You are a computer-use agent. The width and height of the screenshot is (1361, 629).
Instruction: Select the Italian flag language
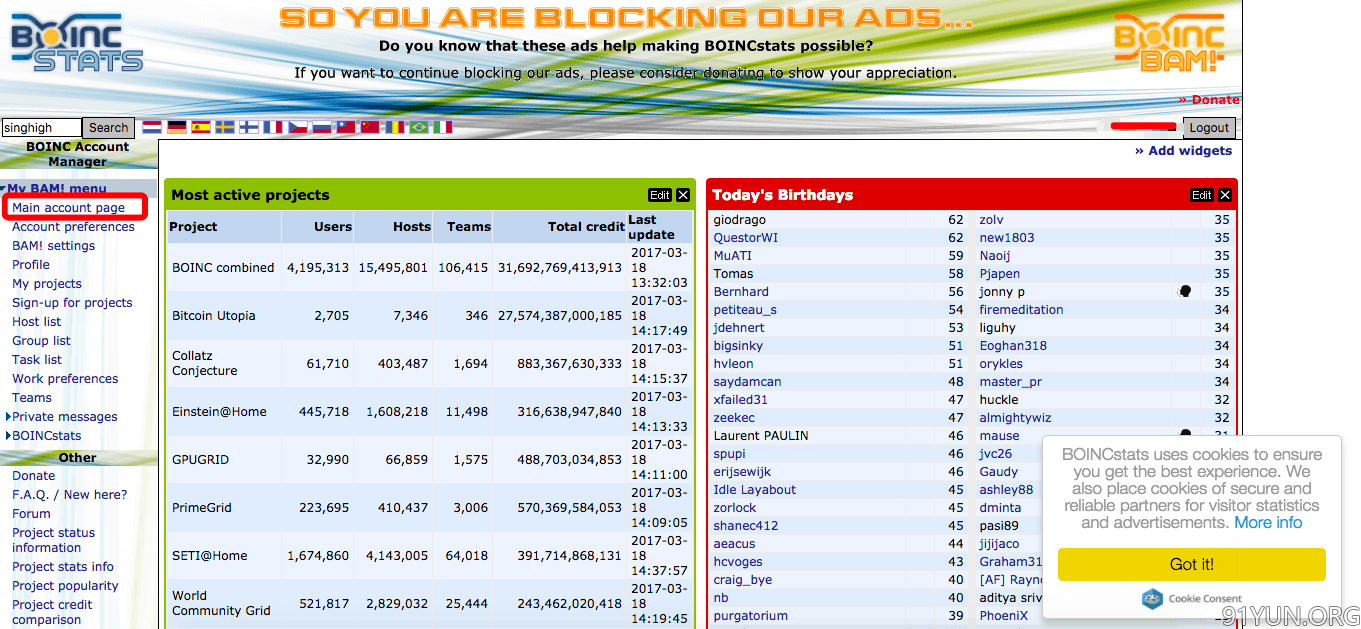click(x=442, y=127)
